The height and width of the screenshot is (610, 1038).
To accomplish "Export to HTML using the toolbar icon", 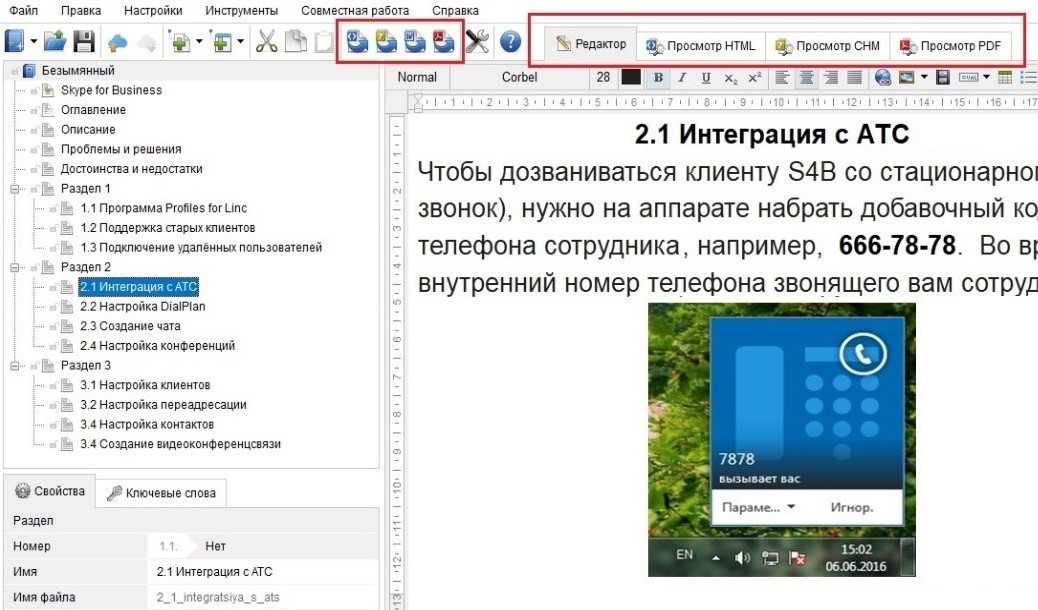I will (358, 42).
